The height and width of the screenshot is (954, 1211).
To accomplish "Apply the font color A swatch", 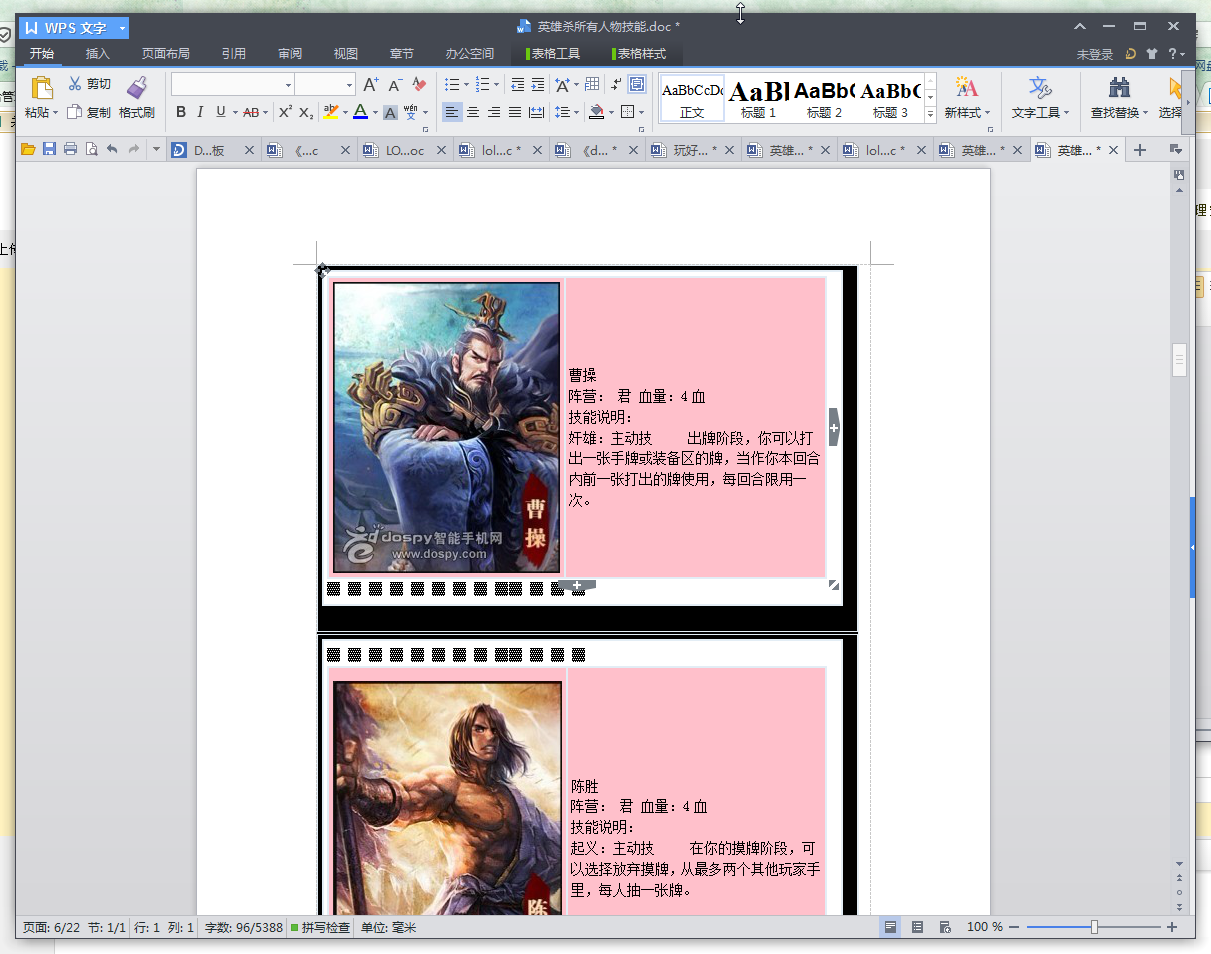I will point(360,112).
